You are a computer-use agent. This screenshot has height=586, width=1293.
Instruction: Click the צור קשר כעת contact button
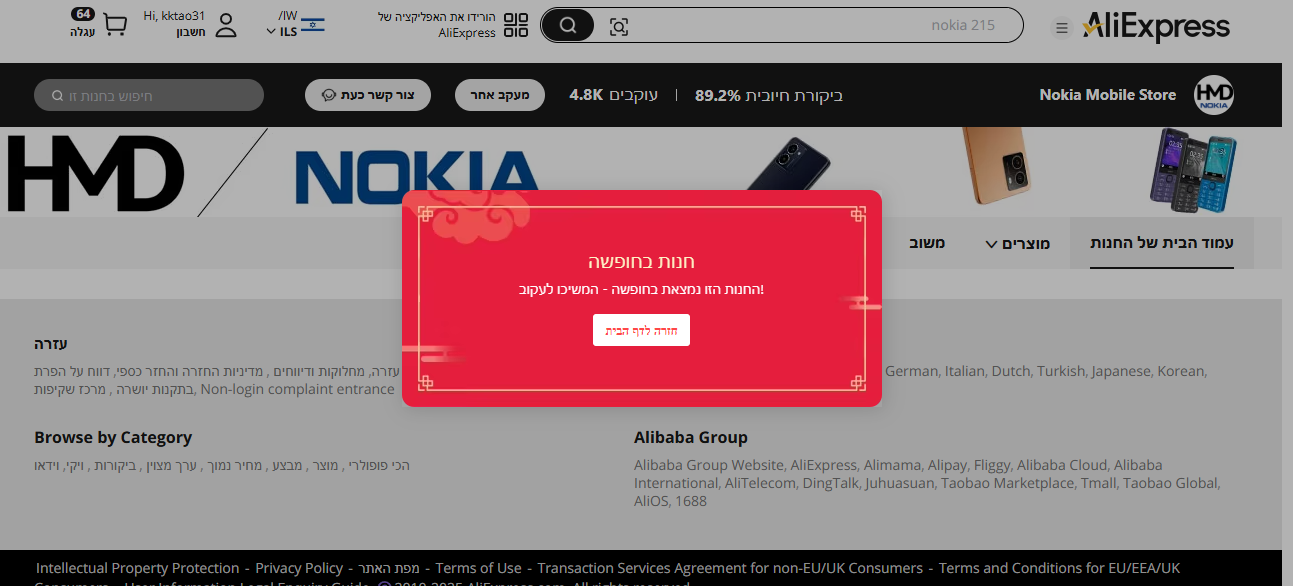click(367, 95)
